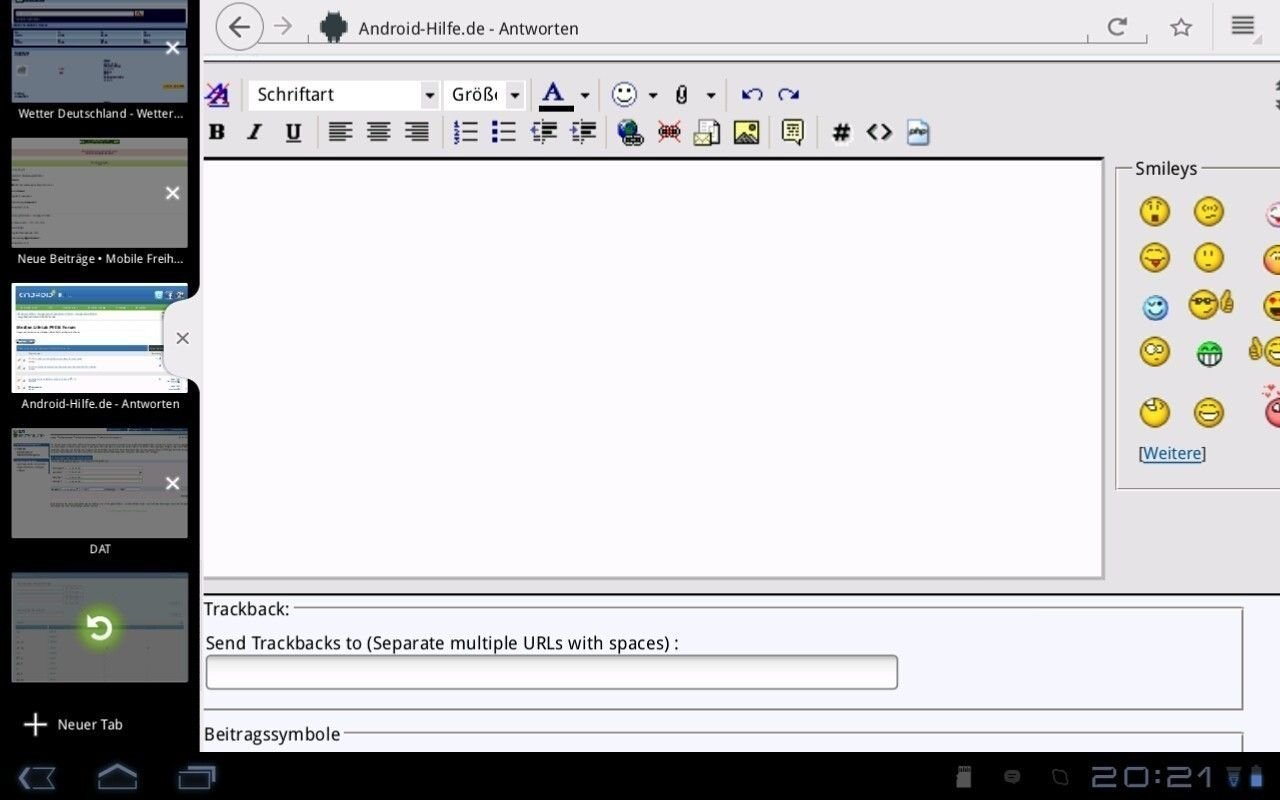Insert an image with picture icon
The height and width of the screenshot is (800, 1280).
[x=746, y=132]
